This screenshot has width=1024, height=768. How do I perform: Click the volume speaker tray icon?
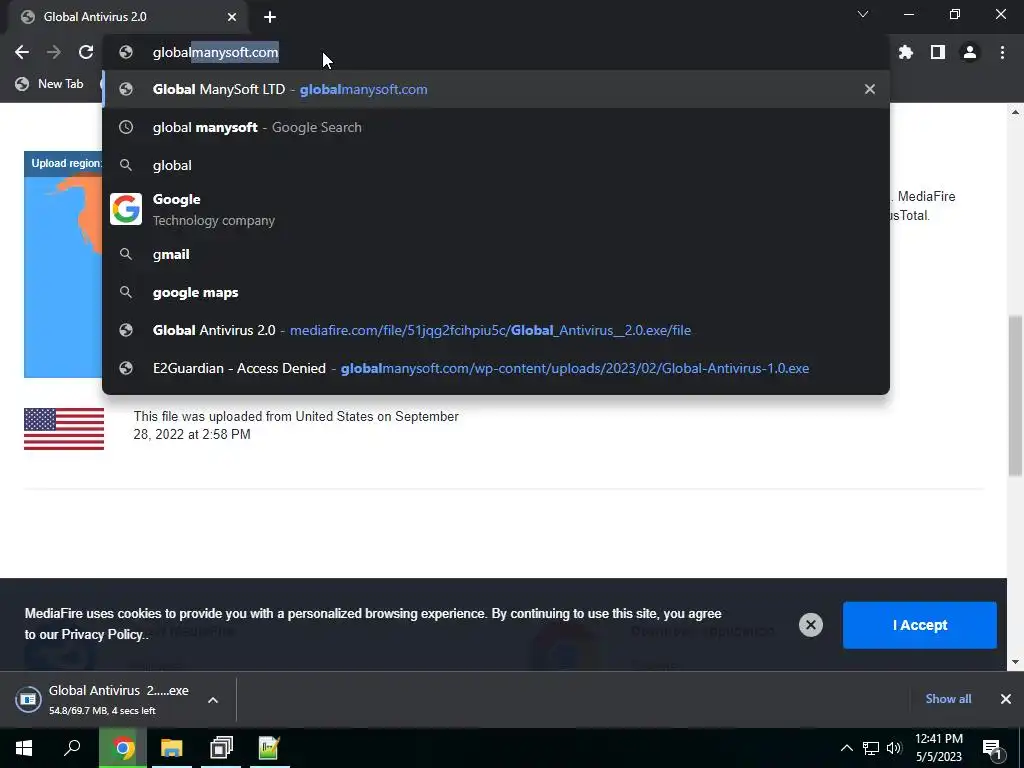pyautogui.click(x=894, y=748)
